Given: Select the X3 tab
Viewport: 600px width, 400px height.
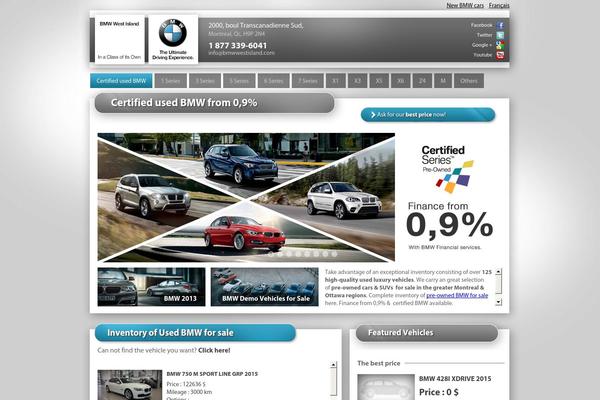Looking at the screenshot, I should 357,81.
